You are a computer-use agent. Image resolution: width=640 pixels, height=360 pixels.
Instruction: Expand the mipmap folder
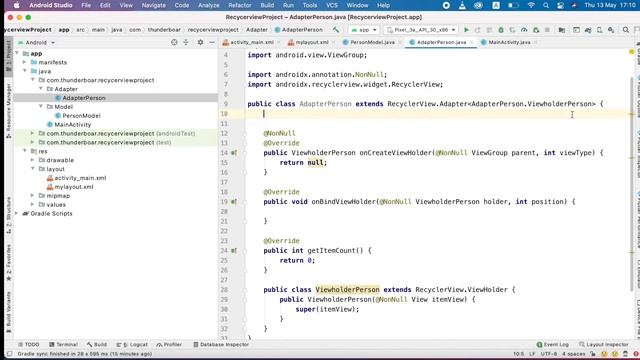click(33, 196)
